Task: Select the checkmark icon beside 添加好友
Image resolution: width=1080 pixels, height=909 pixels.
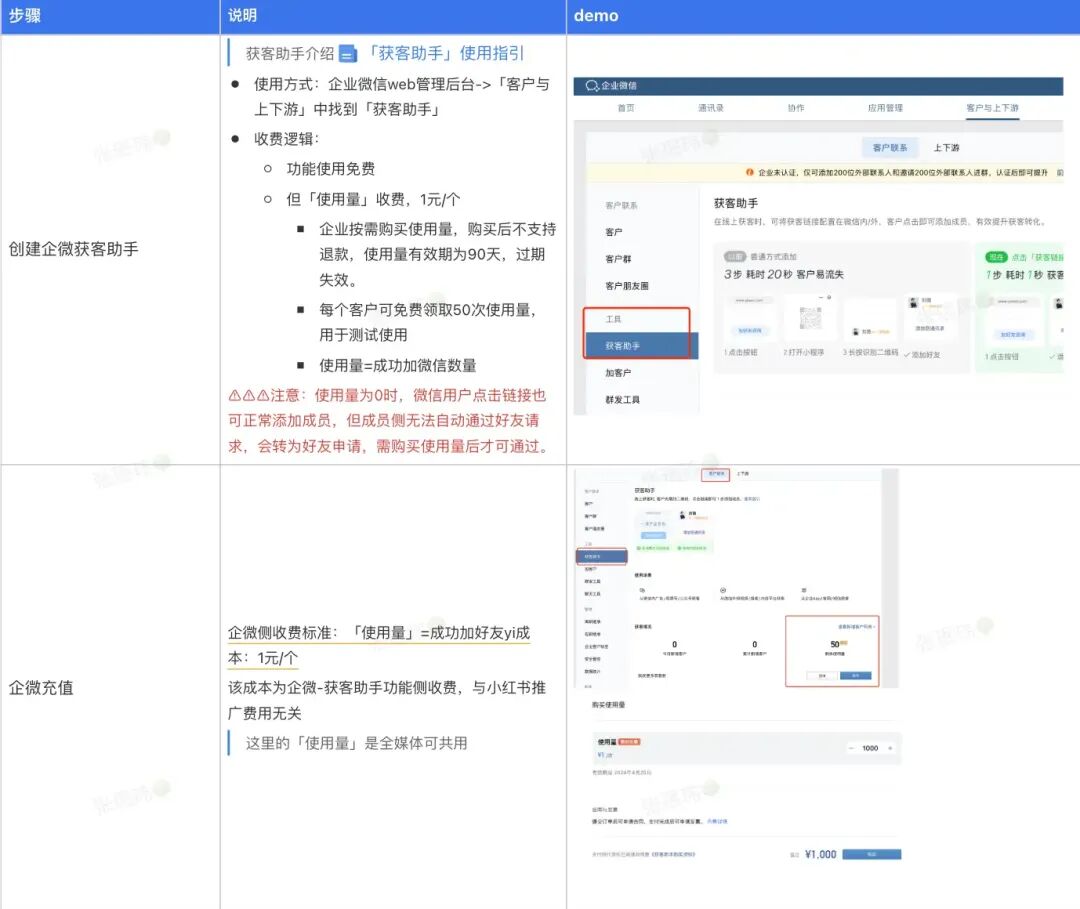Action: pyautogui.click(x=908, y=354)
